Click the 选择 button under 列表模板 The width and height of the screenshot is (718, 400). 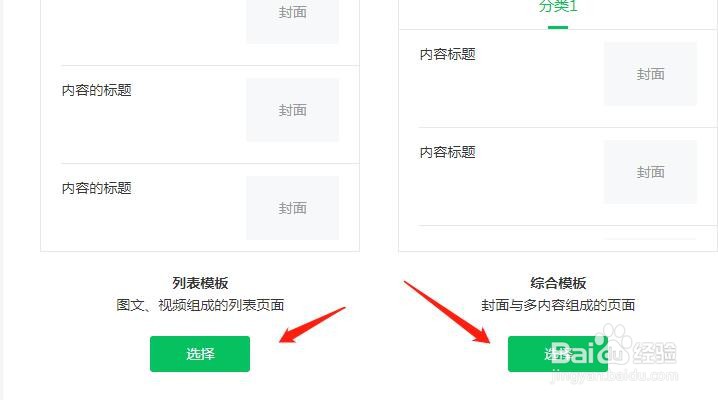[200, 354]
